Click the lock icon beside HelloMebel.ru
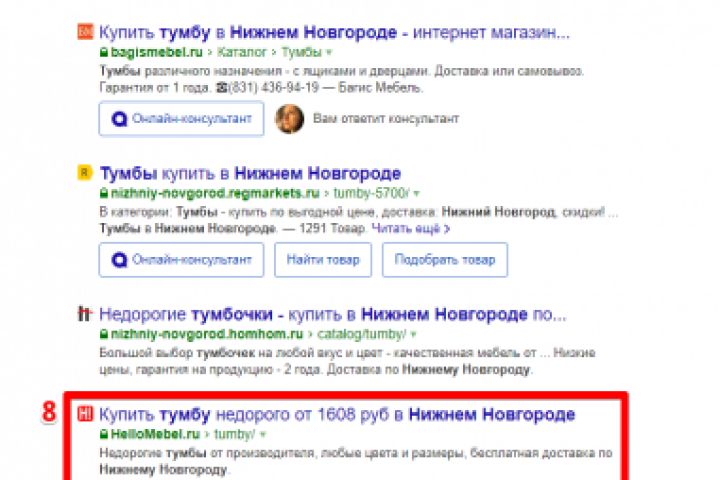This screenshot has width=720, height=480. pos(104,434)
